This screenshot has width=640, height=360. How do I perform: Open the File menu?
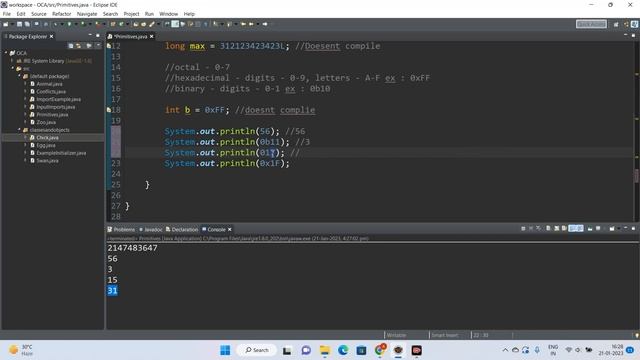(x=7, y=14)
